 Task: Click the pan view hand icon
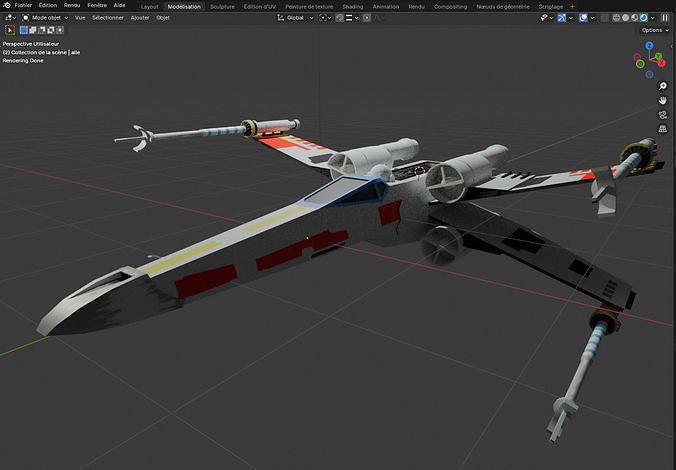[x=663, y=100]
